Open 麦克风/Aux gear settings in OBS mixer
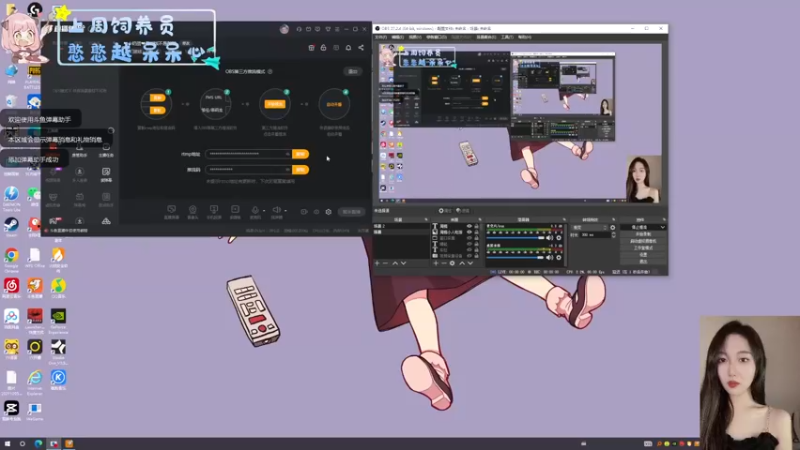This screenshot has width=800, height=450. (559, 238)
